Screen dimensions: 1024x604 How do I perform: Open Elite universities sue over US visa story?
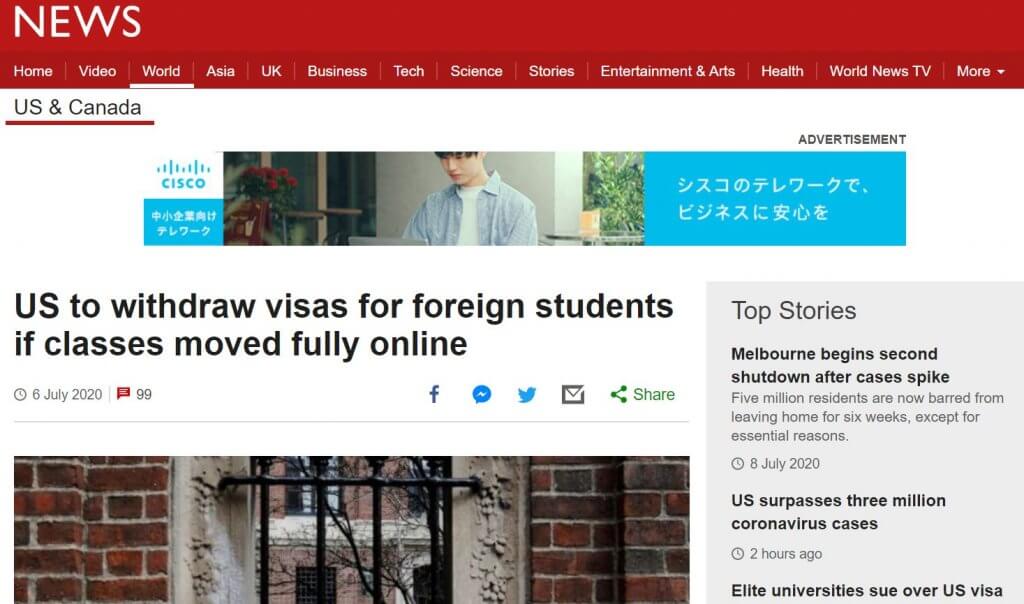point(867,590)
